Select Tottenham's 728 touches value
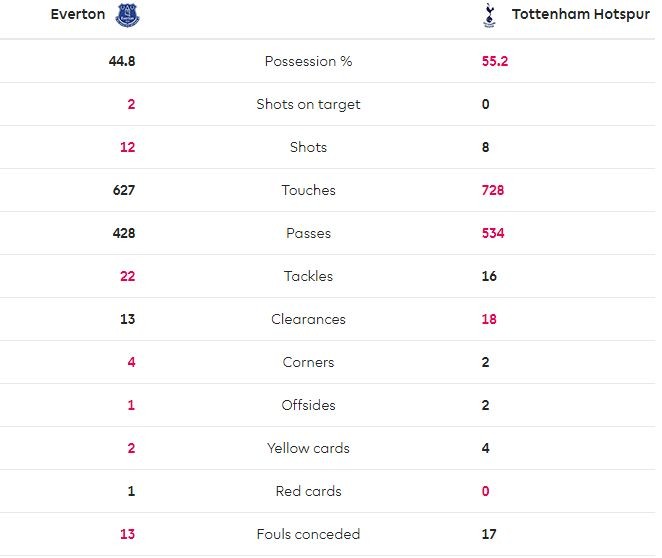662x558 pixels. [493, 190]
